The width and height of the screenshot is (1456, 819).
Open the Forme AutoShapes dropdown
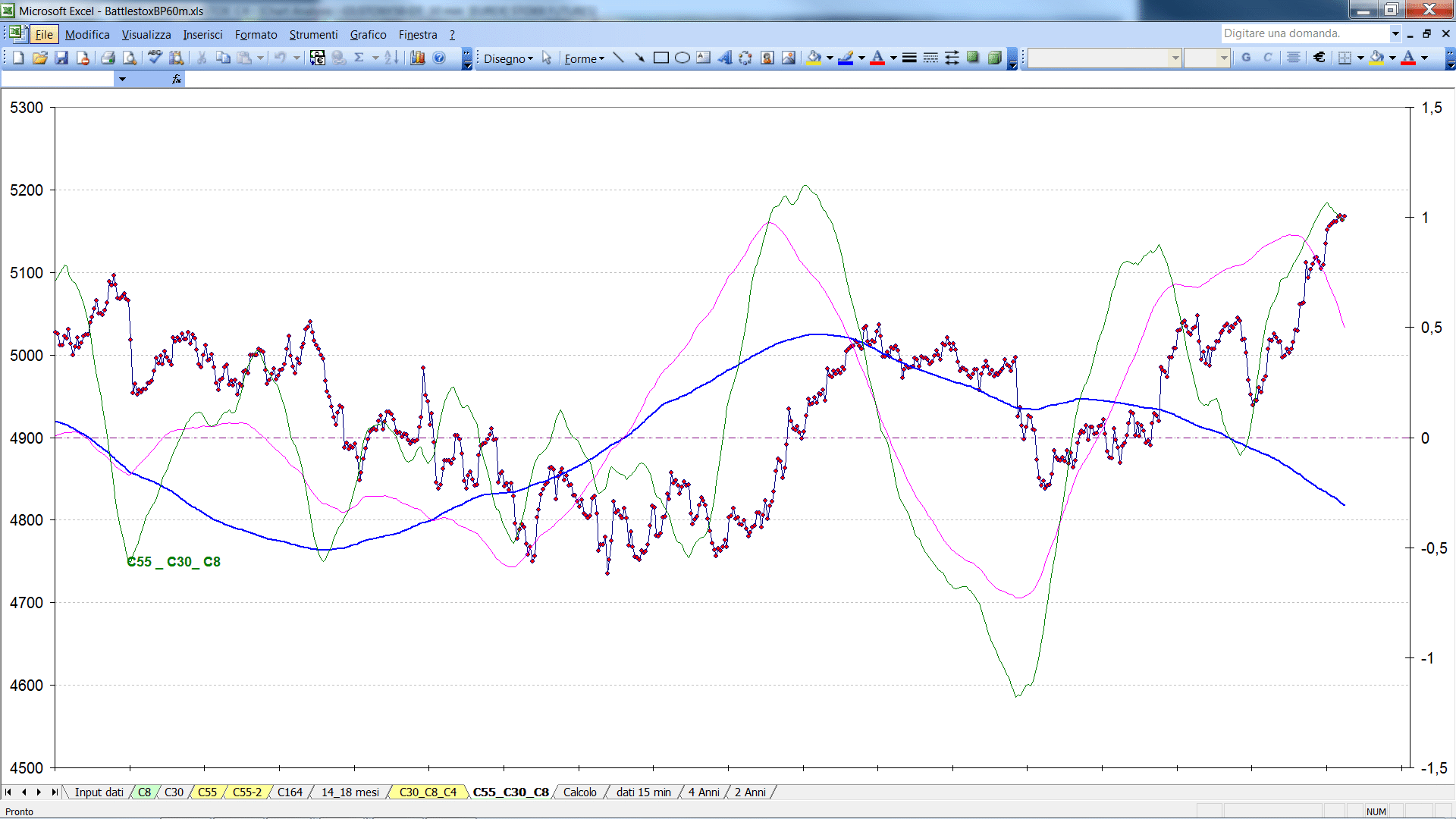584,58
